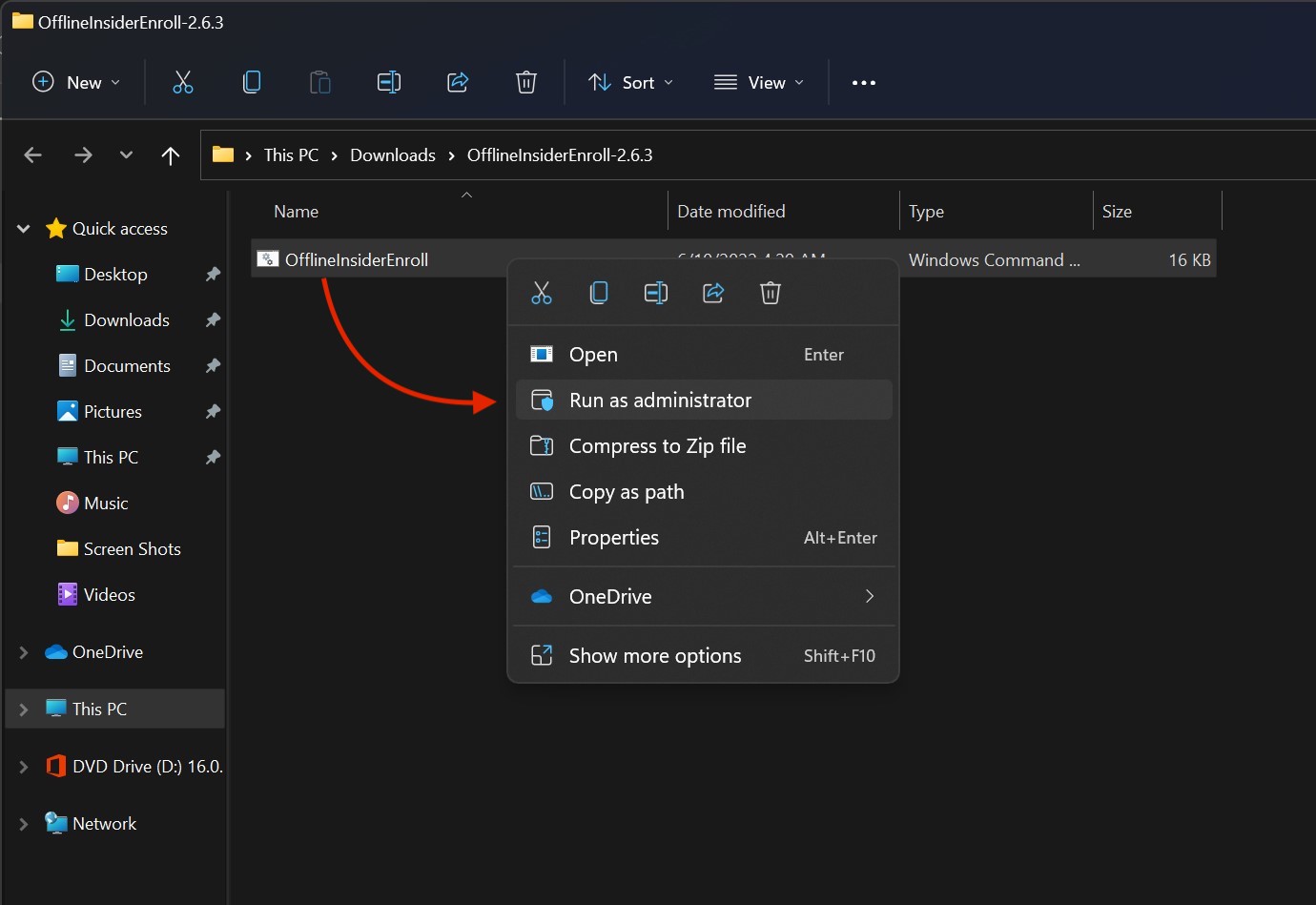Viewport: 1316px width, 905px height.
Task: Open the See more ellipsis in the toolbar
Action: [x=864, y=83]
